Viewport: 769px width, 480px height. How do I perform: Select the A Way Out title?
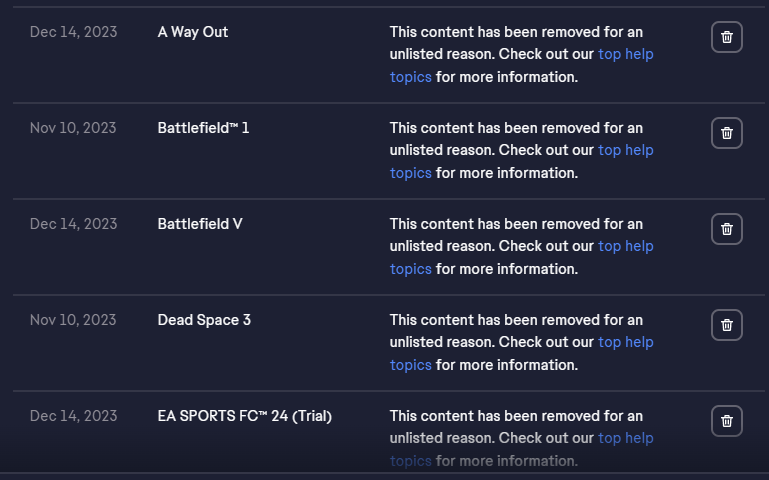coord(193,32)
